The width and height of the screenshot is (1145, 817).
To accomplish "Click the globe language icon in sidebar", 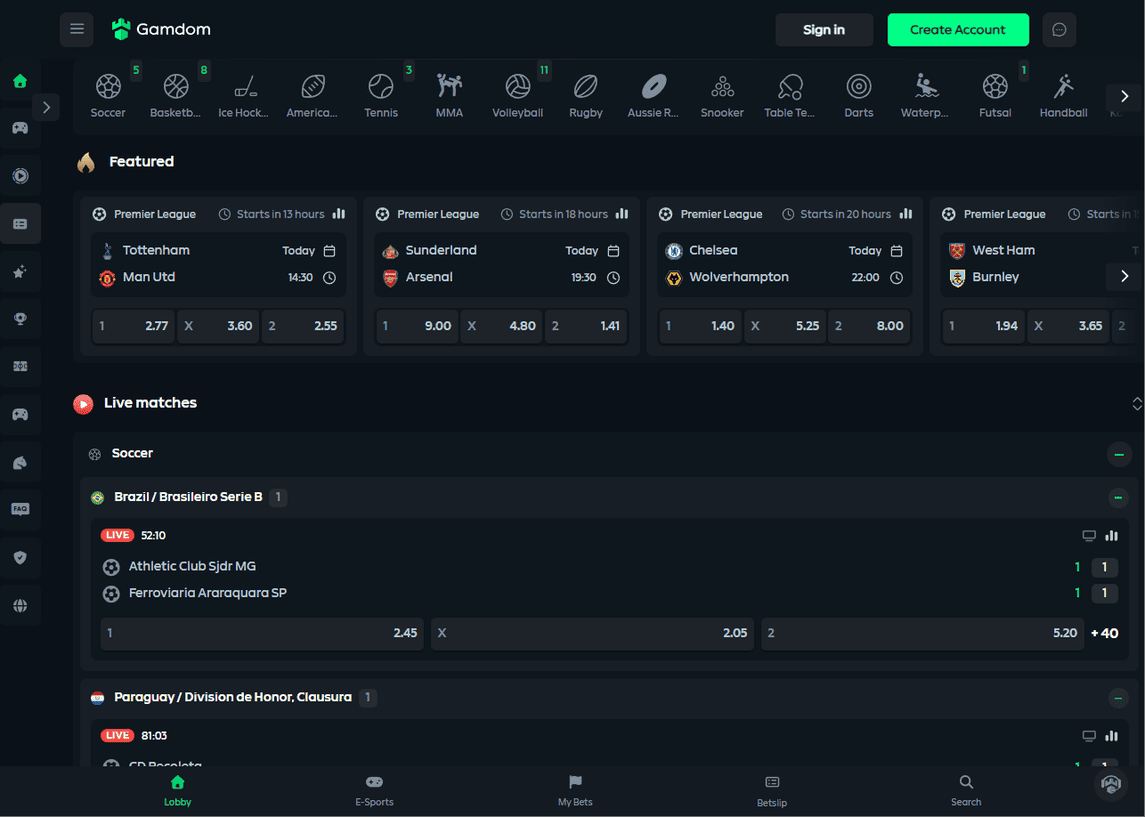I will coord(20,606).
